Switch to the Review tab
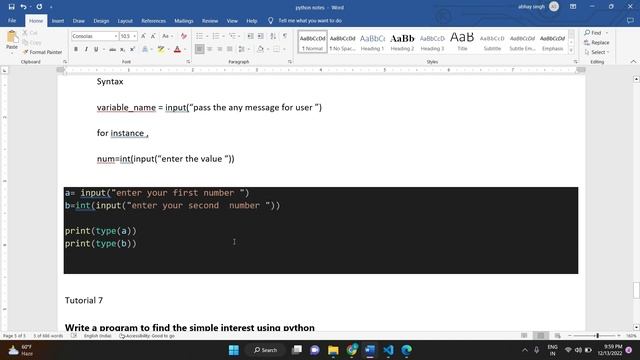This screenshot has width=640, height=360. pyautogui.click(x=210, y=21)
